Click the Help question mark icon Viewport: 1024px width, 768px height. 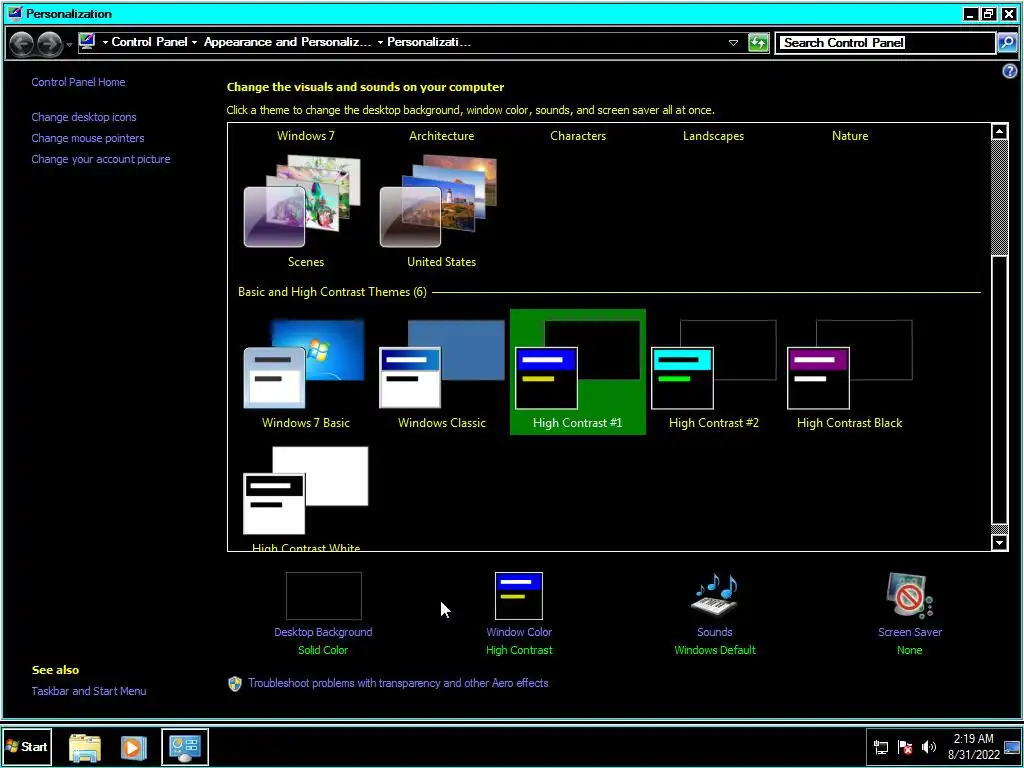click(x=1010, y=71)
